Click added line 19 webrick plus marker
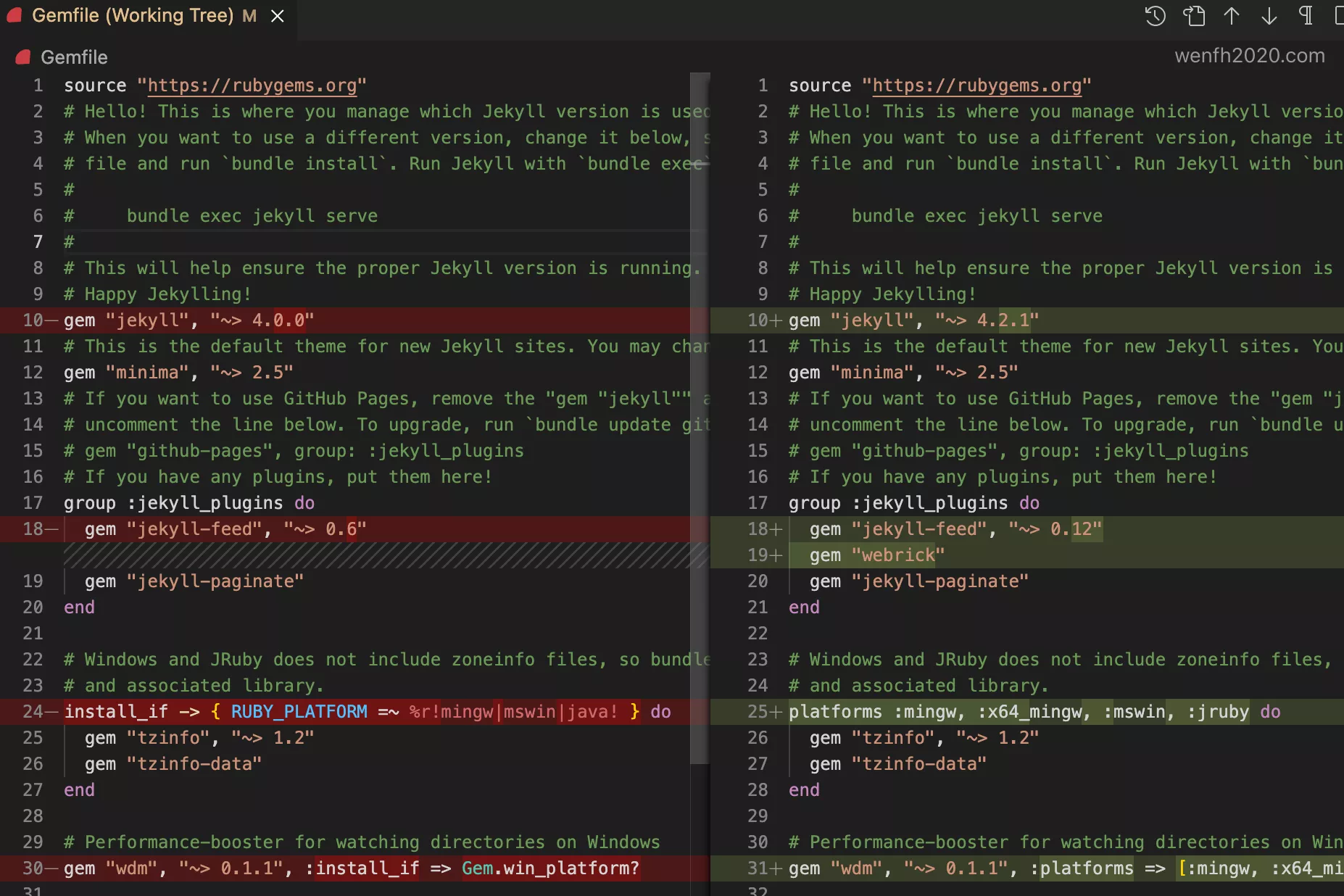This screenshot has width=1344, height=896. click(x=776, y=555)
